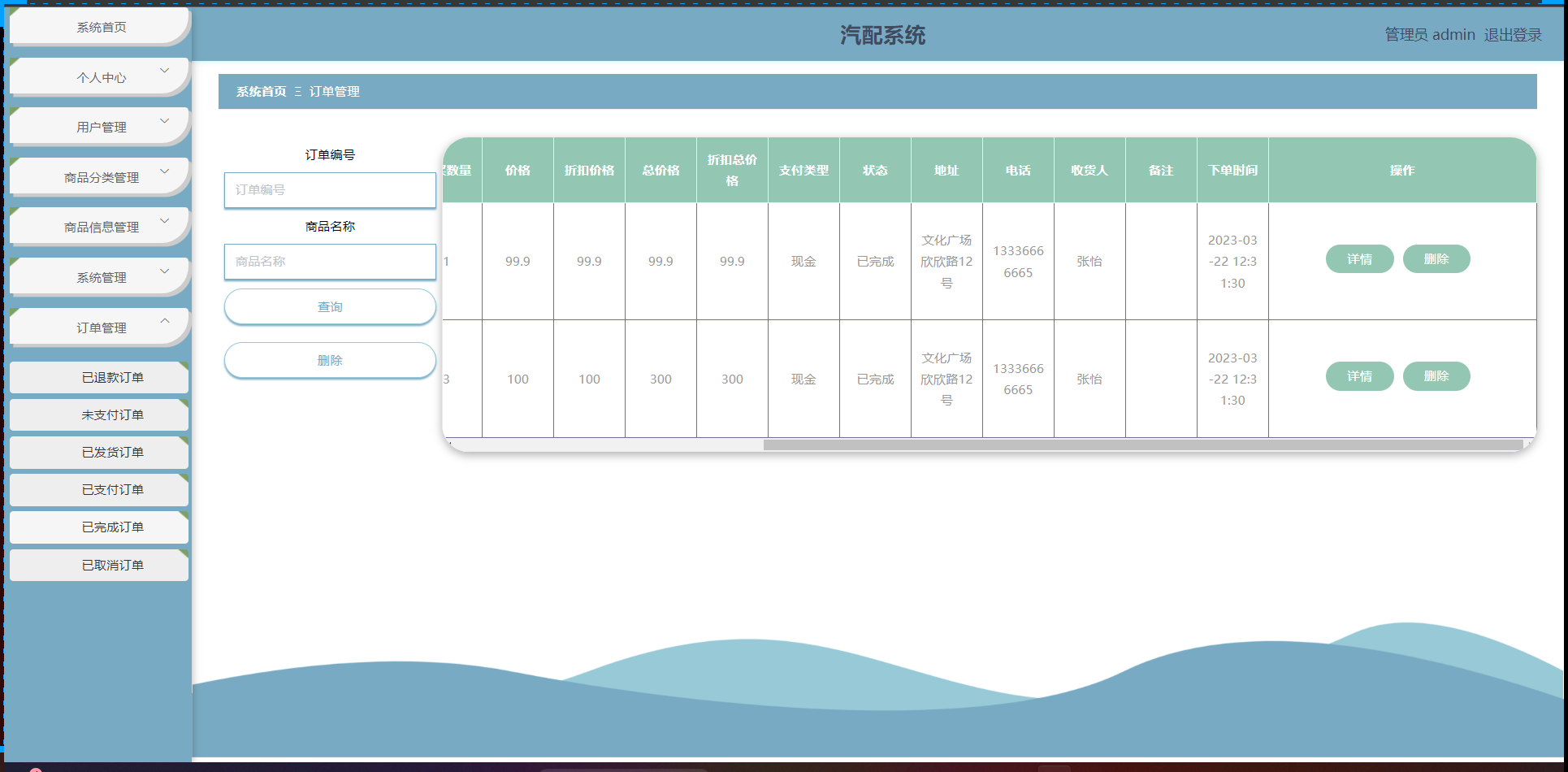Show 已完成订单 orders

112,527
